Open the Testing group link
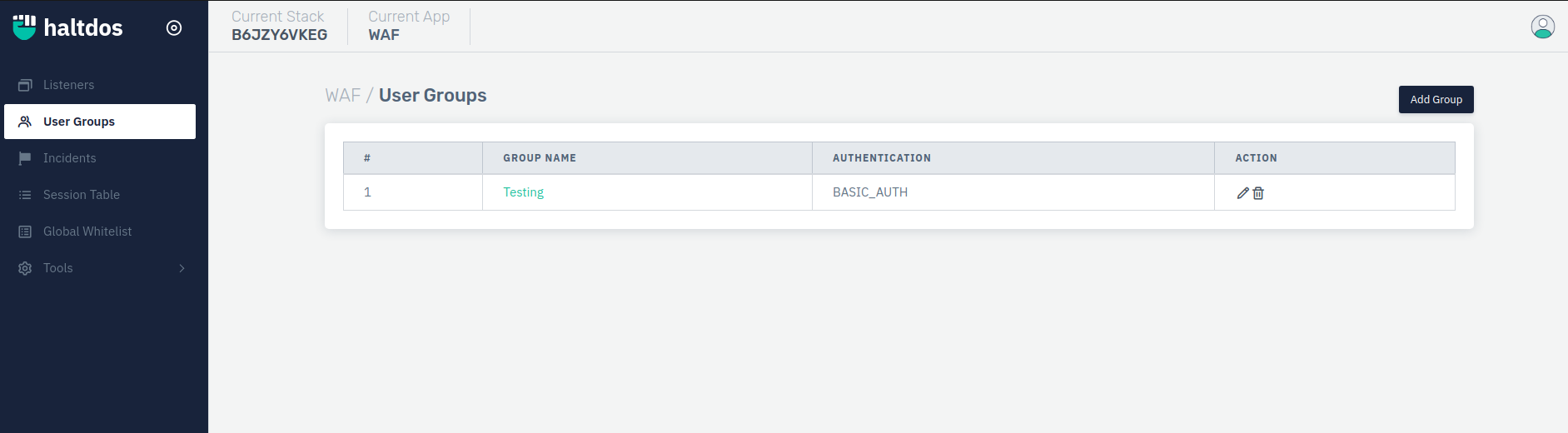This screenshot has height=433, width=1568. click(x=523, y=192)
